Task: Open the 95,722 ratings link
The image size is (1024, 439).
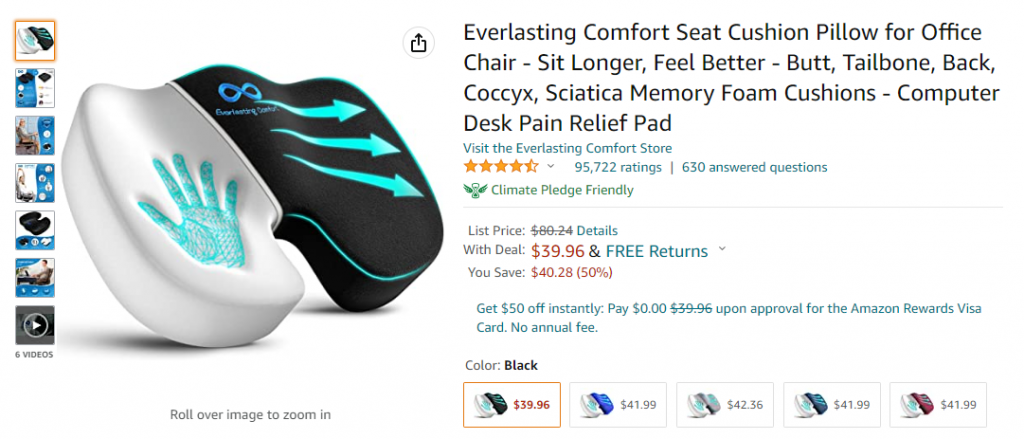Action: click(618, 167)
